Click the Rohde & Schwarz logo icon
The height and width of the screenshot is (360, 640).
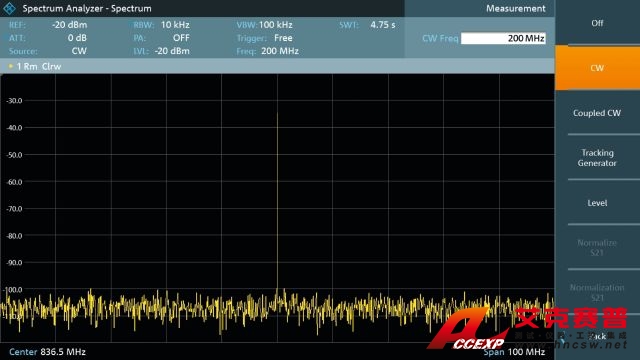(x=9, y=8)
